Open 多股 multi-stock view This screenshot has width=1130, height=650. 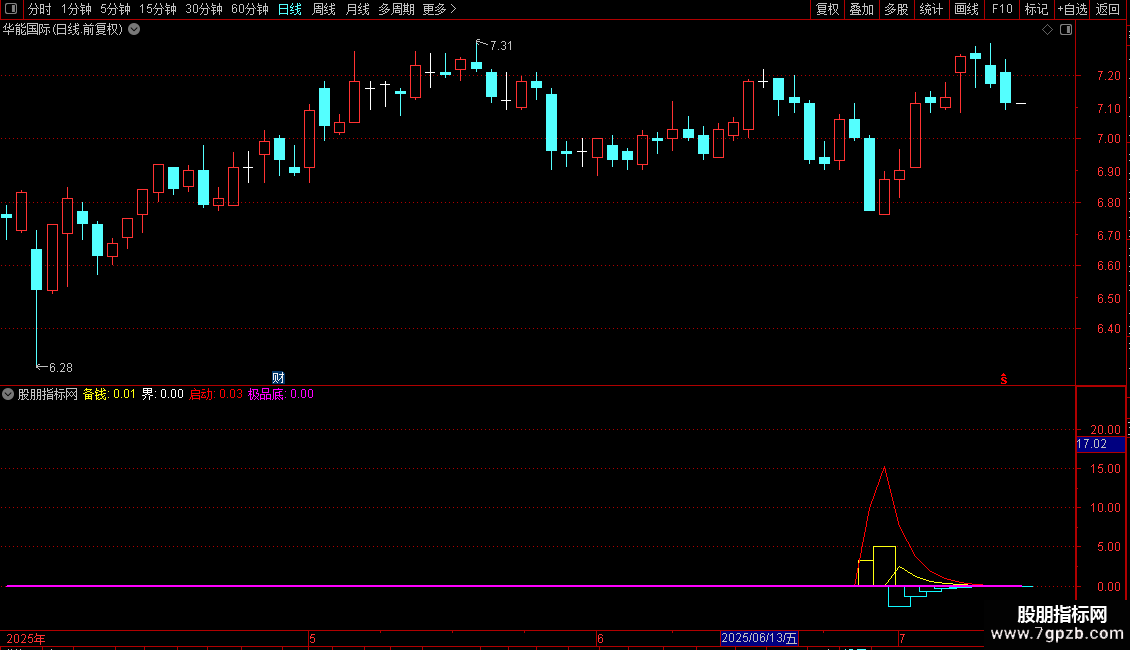(x=896, y=9)
